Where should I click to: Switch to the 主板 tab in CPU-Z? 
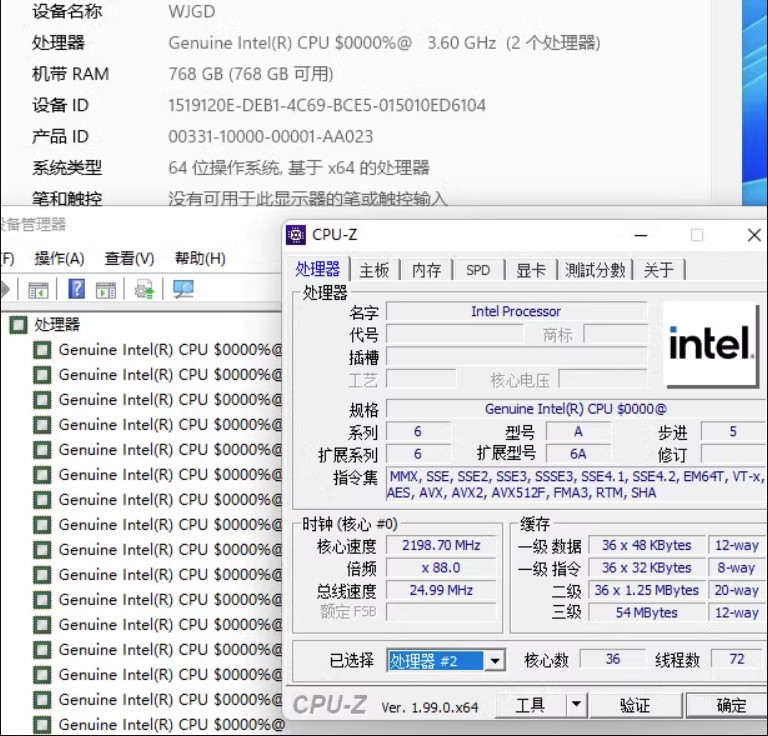coord(375,270)
